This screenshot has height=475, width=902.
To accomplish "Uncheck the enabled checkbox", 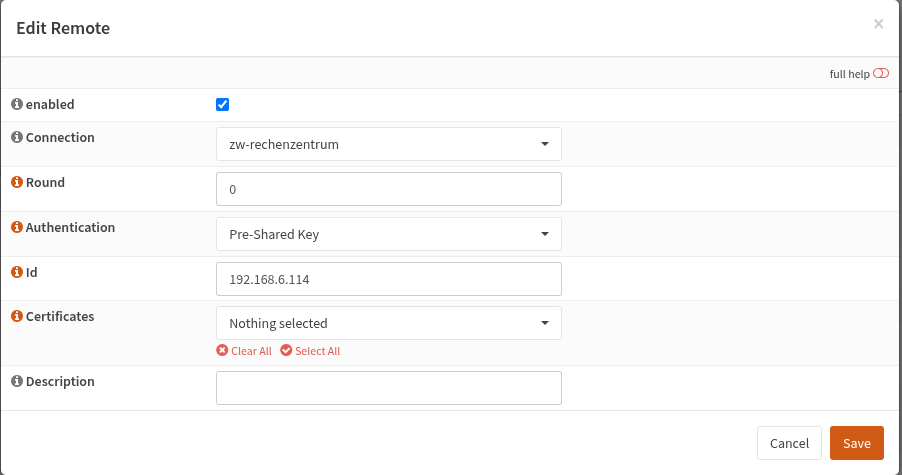I will click(223, 105).
